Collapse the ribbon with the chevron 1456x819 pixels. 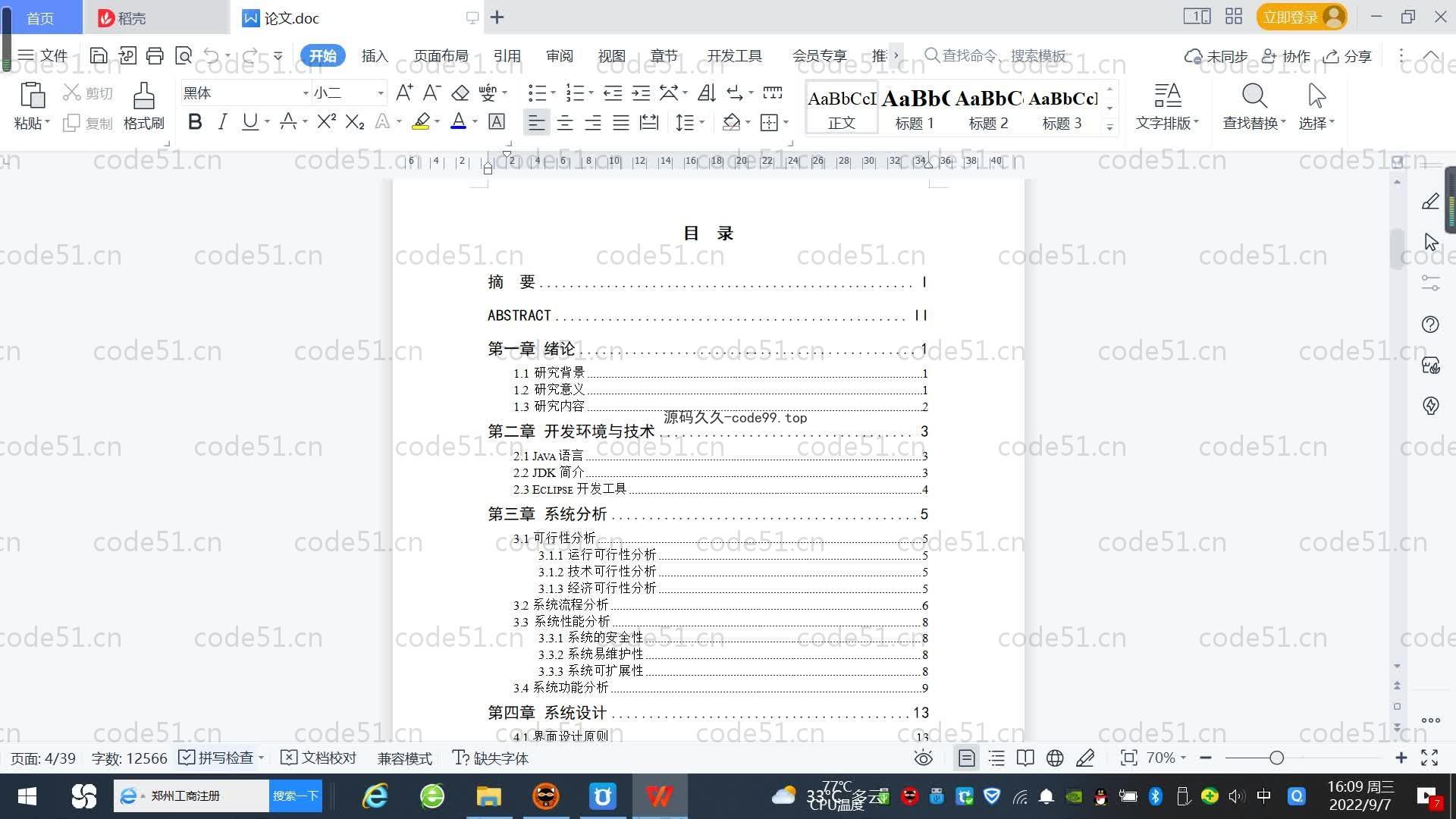tap(1430, 55)
